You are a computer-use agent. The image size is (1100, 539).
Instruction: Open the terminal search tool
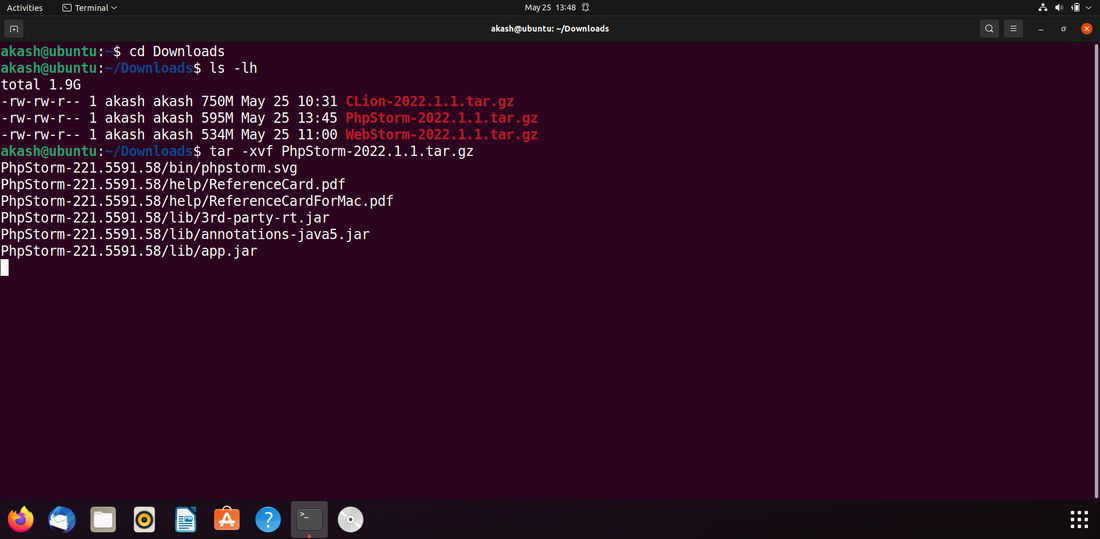click(x=989, y=29)
